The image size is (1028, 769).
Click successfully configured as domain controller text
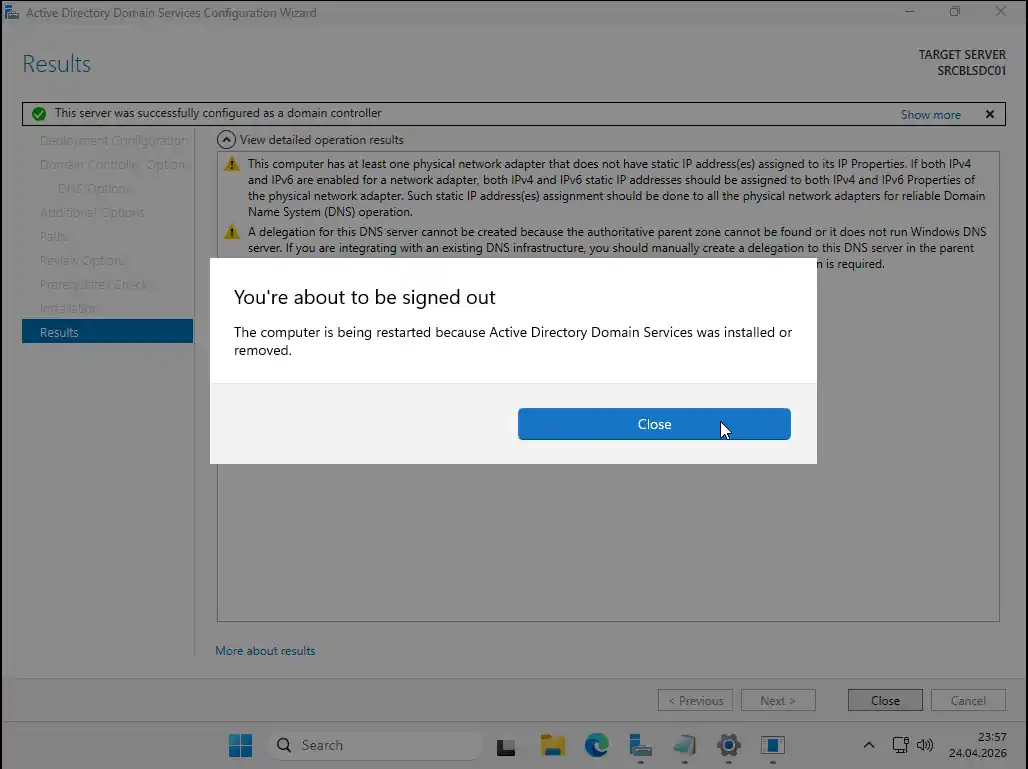[x=218, y=113]
